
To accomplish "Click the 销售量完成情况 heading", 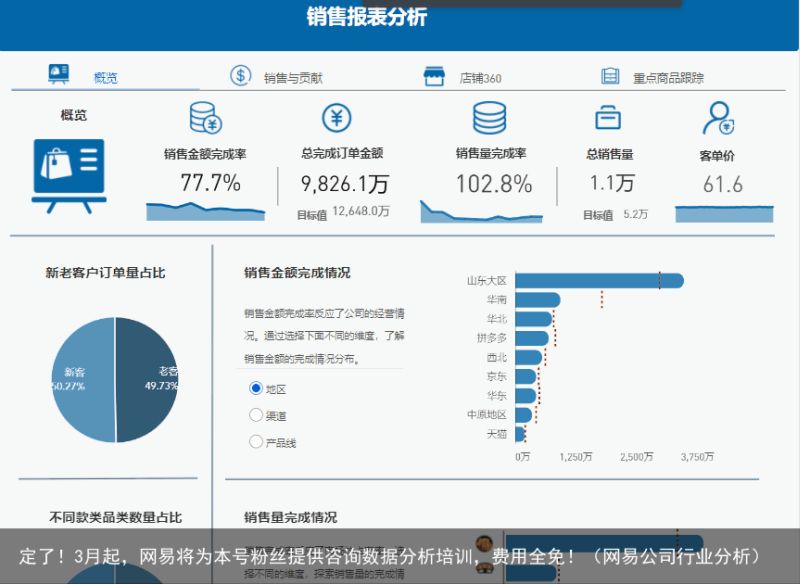I will point(290,518).
